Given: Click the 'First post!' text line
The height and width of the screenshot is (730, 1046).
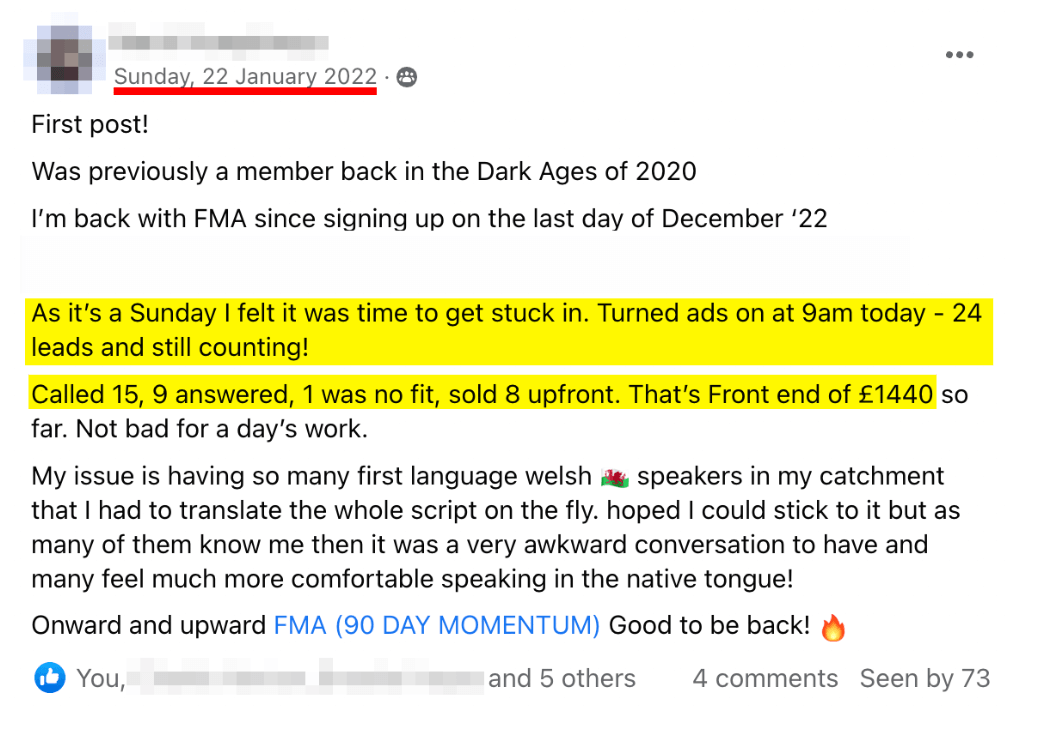Looking at the screenshot, I should click(x=90, y=125).
